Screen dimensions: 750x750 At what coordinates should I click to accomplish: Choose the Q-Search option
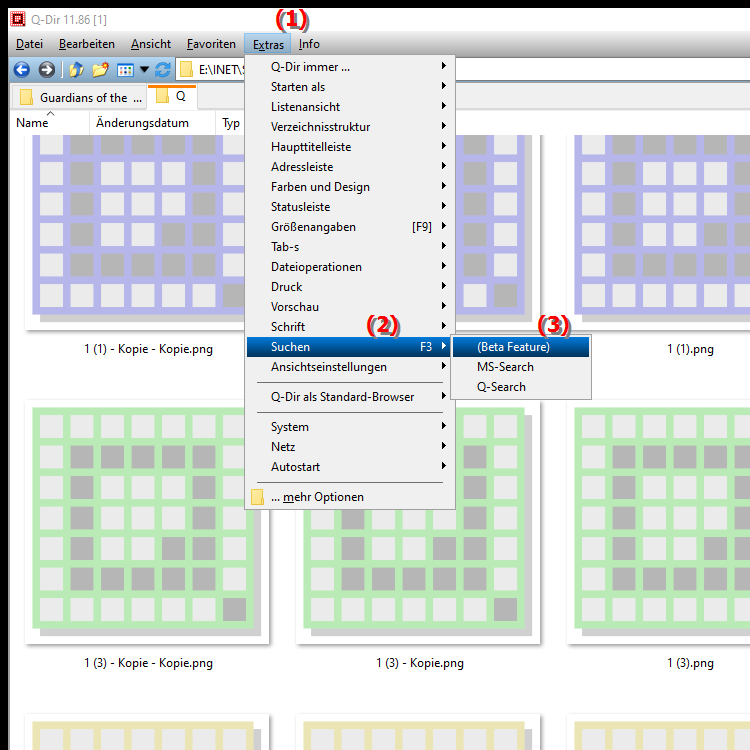coord(521,387)
